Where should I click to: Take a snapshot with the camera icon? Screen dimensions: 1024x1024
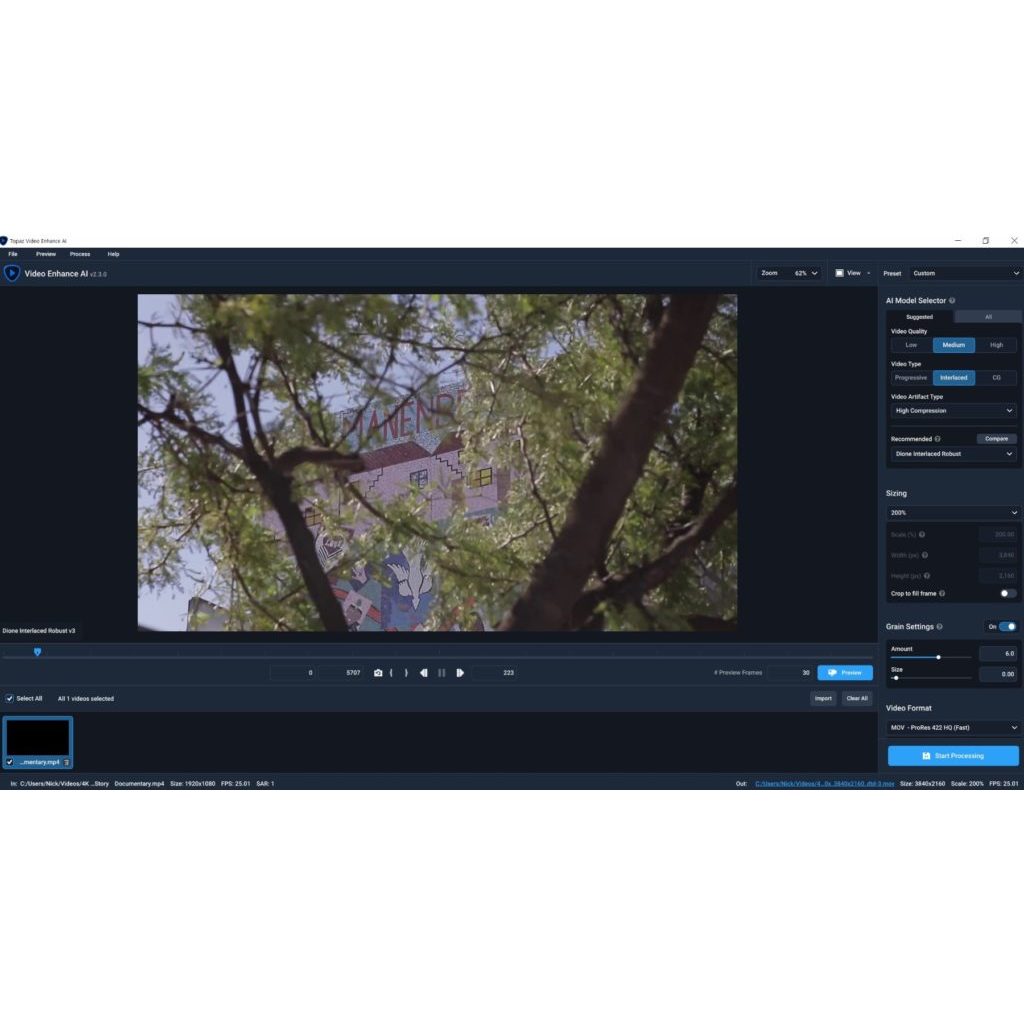click(x=378, y=673)
